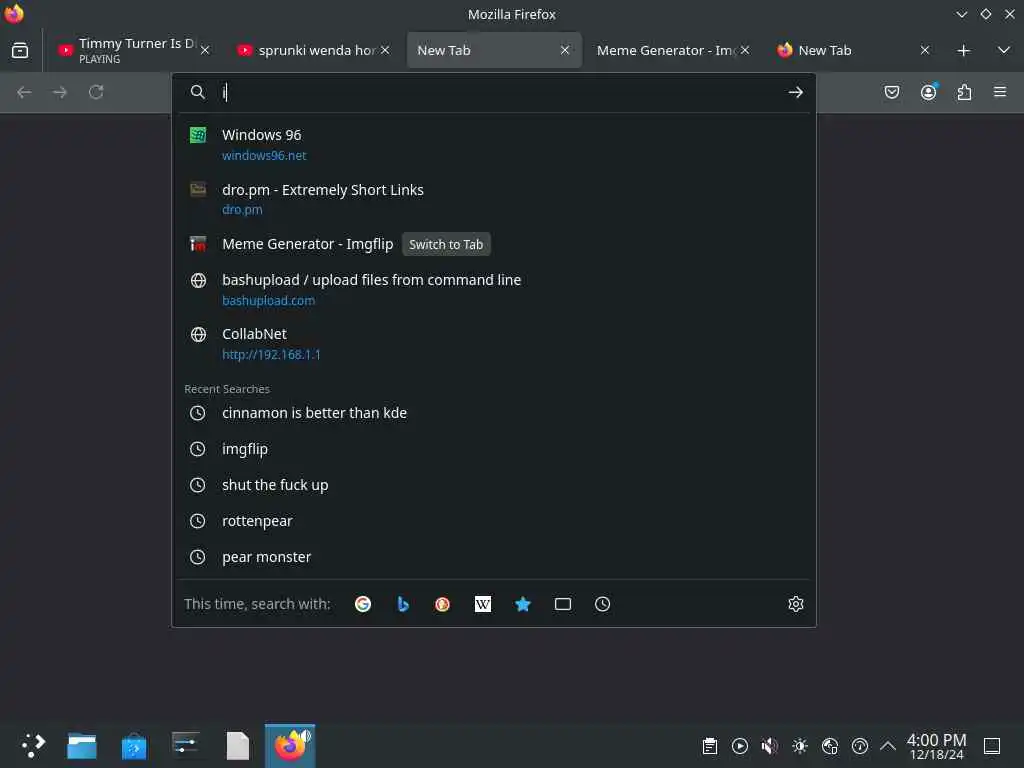Search this time with Bing
This screenshot has width=1024, height=768.
(403, 604)
